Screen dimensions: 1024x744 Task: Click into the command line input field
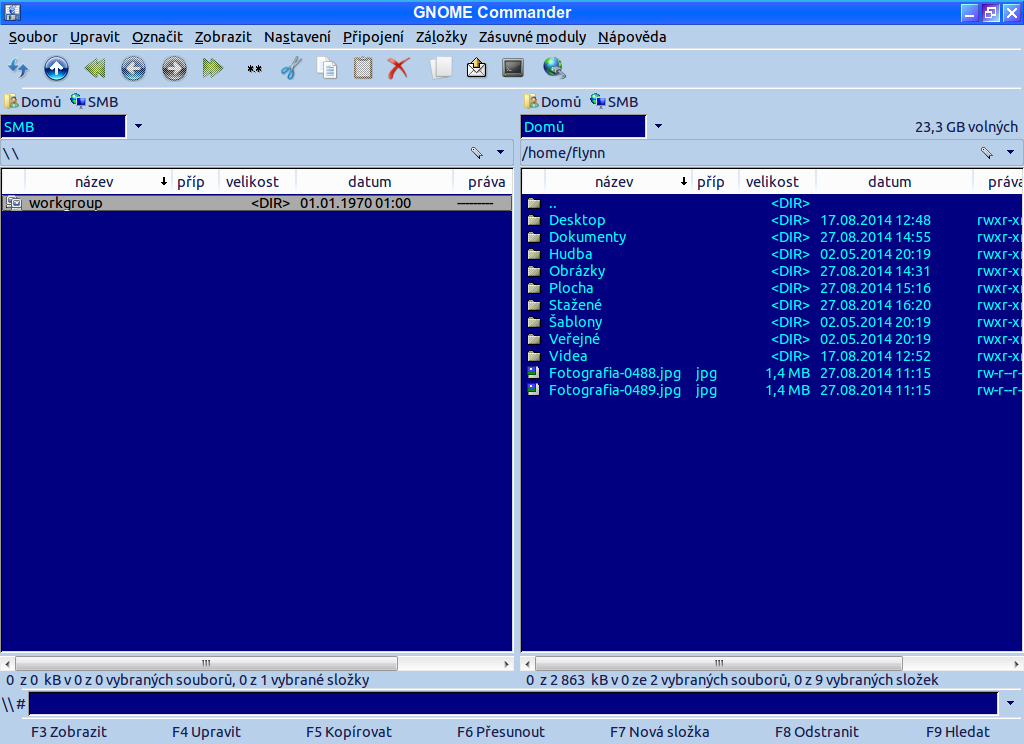coord(513,704)
